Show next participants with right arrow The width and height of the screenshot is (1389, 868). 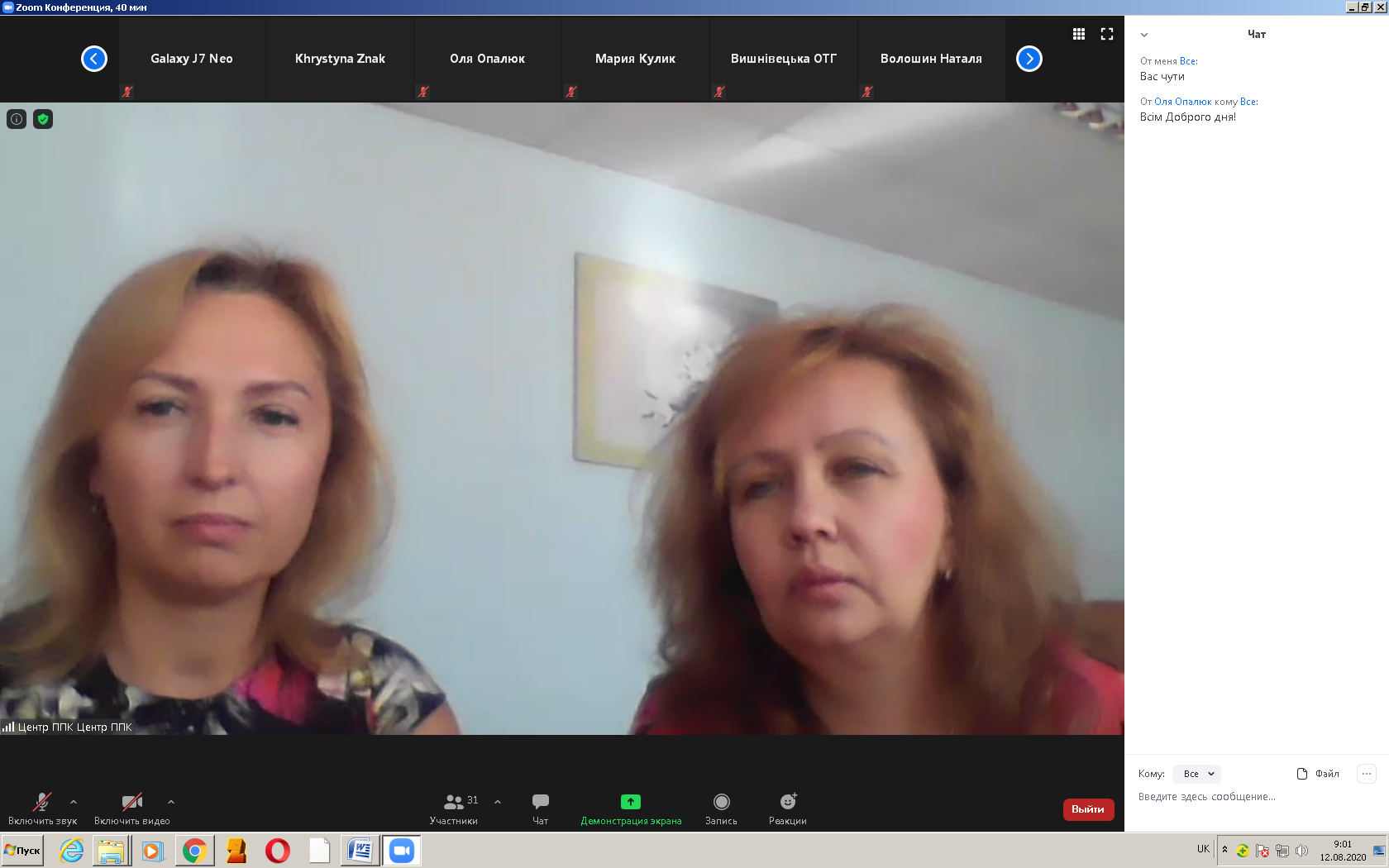1029,59
